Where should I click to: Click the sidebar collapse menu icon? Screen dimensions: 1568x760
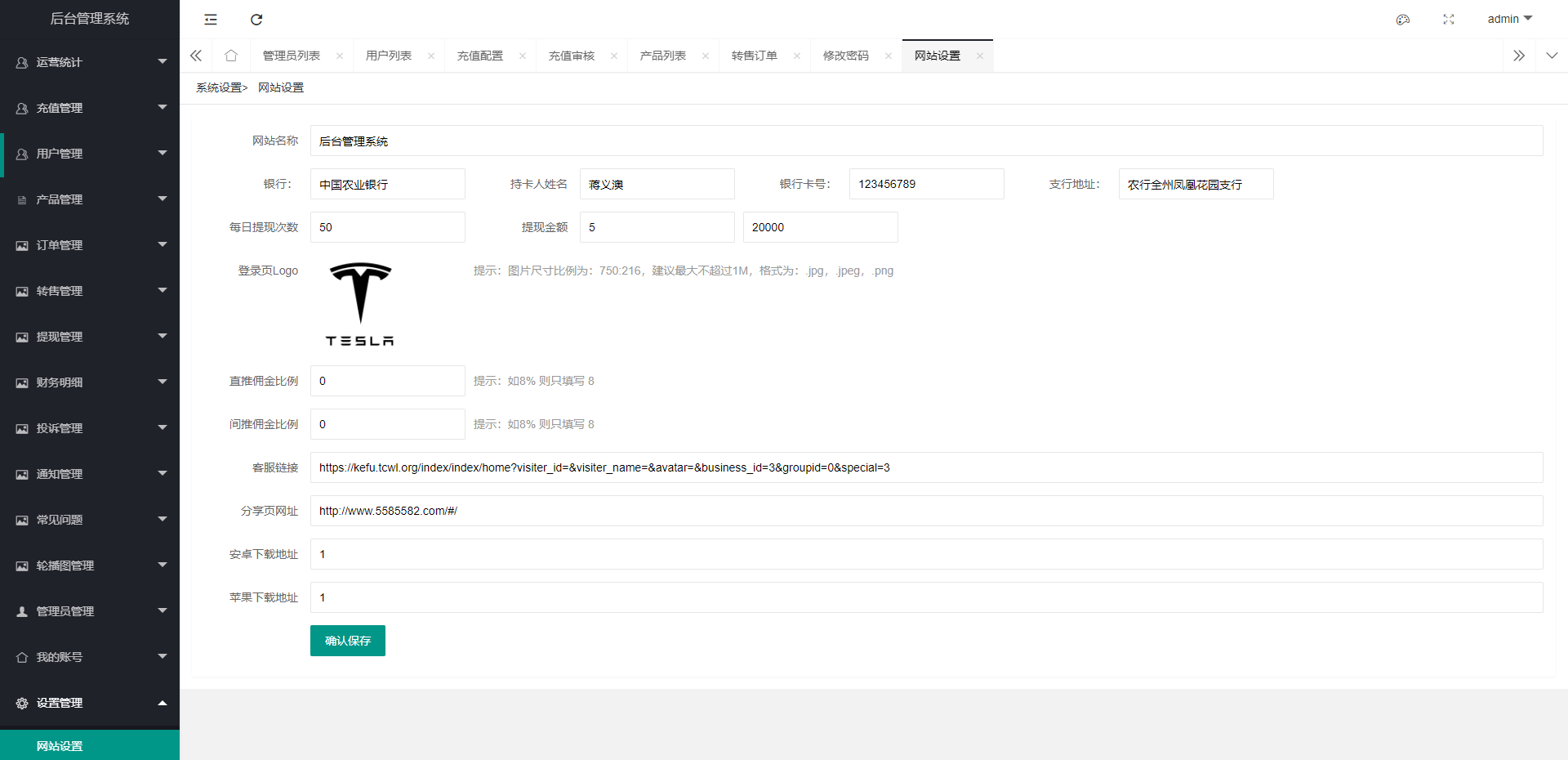coord(211,20)
